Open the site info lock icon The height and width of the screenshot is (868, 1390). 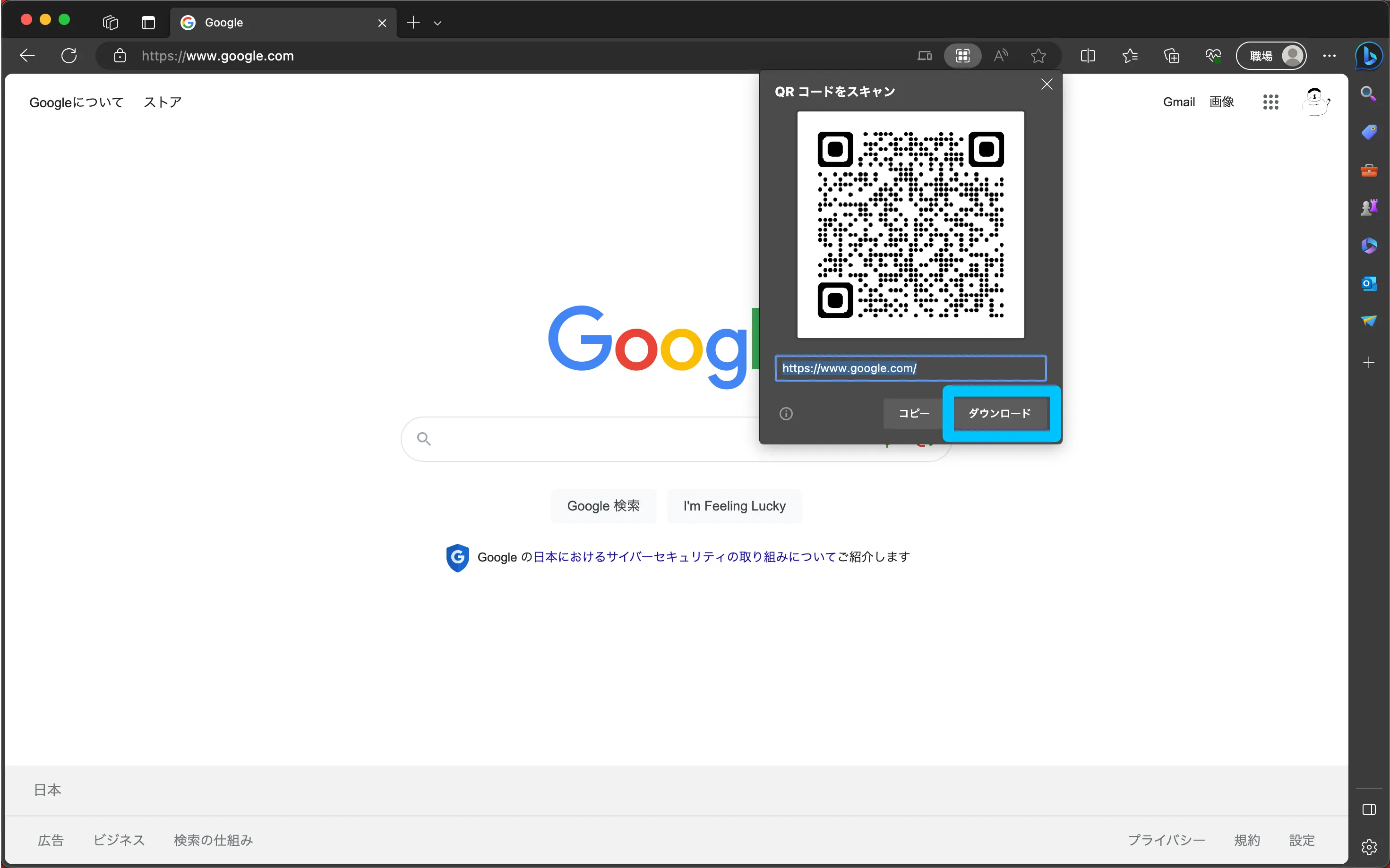120,56
